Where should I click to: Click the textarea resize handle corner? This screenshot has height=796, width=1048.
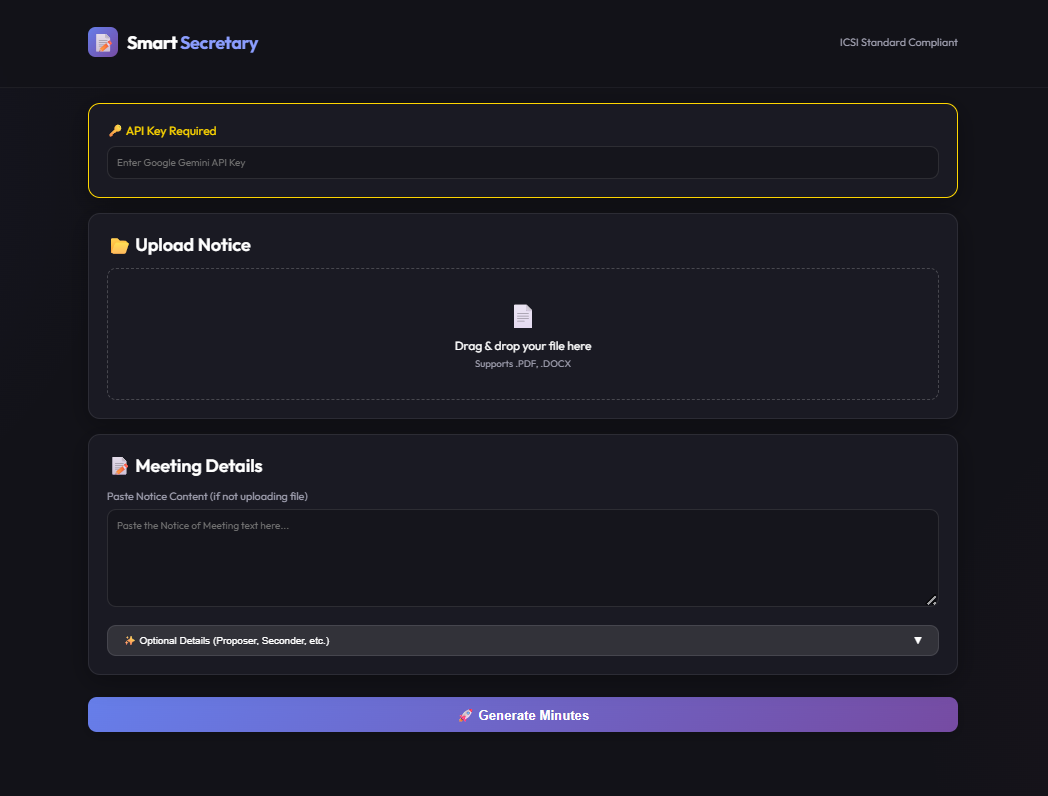[931, 600]
